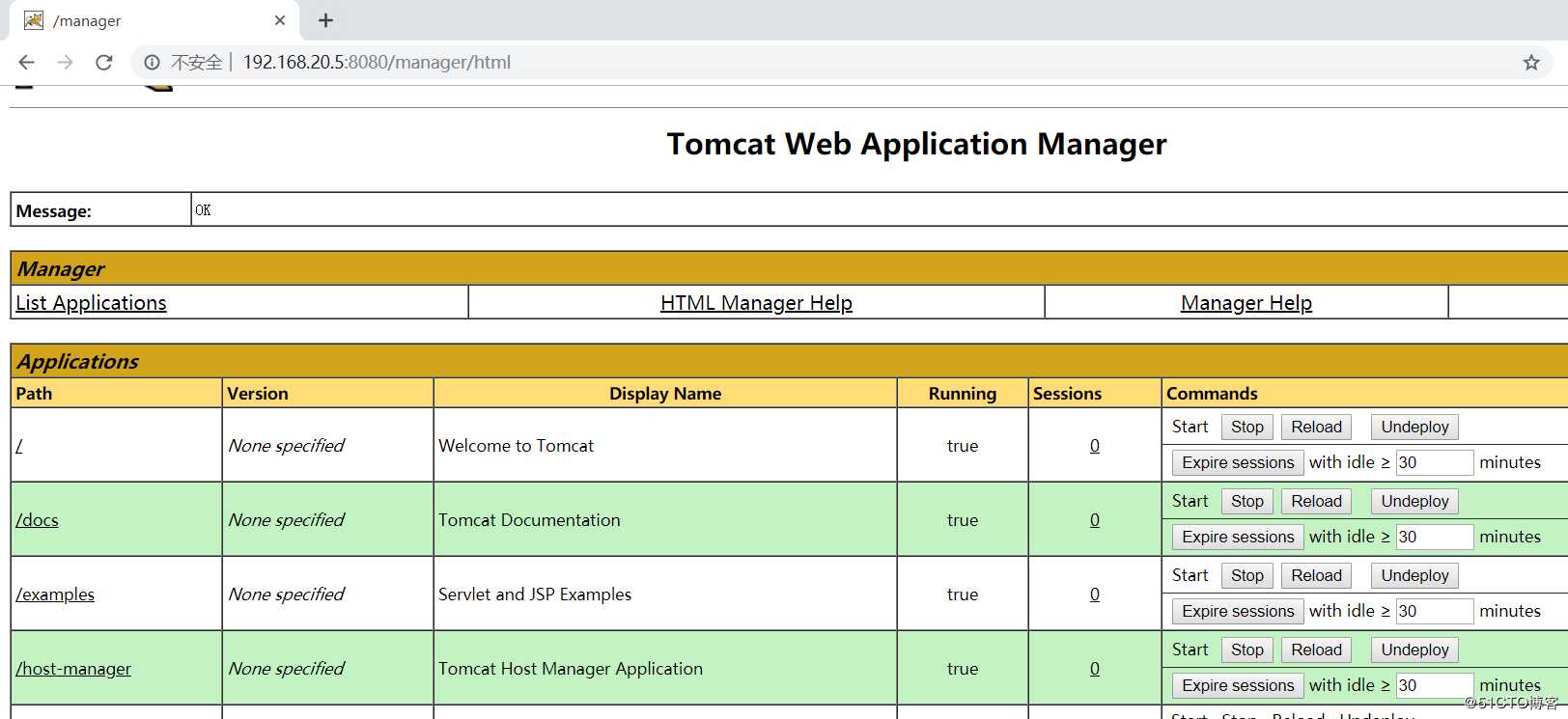Reload the page with the refresh icon
Viewport: 1568px width, 719px height.
point(104,63)
